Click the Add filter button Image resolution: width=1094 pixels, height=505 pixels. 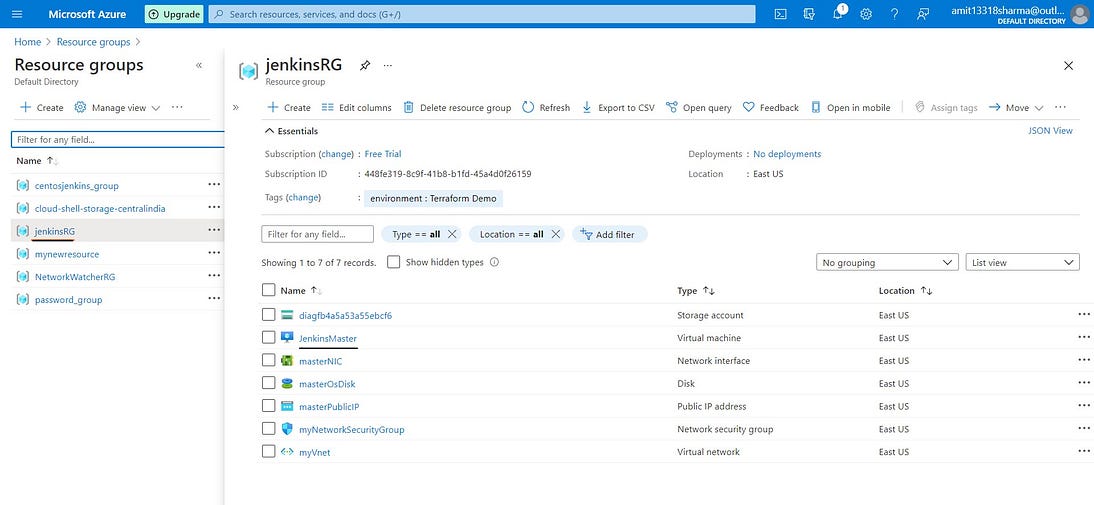[609, 234]
